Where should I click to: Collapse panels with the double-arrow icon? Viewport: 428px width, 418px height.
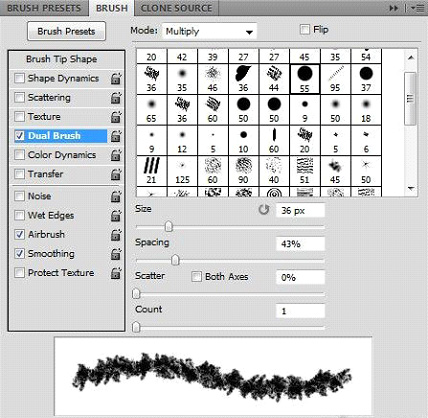(x=394, y=8)
